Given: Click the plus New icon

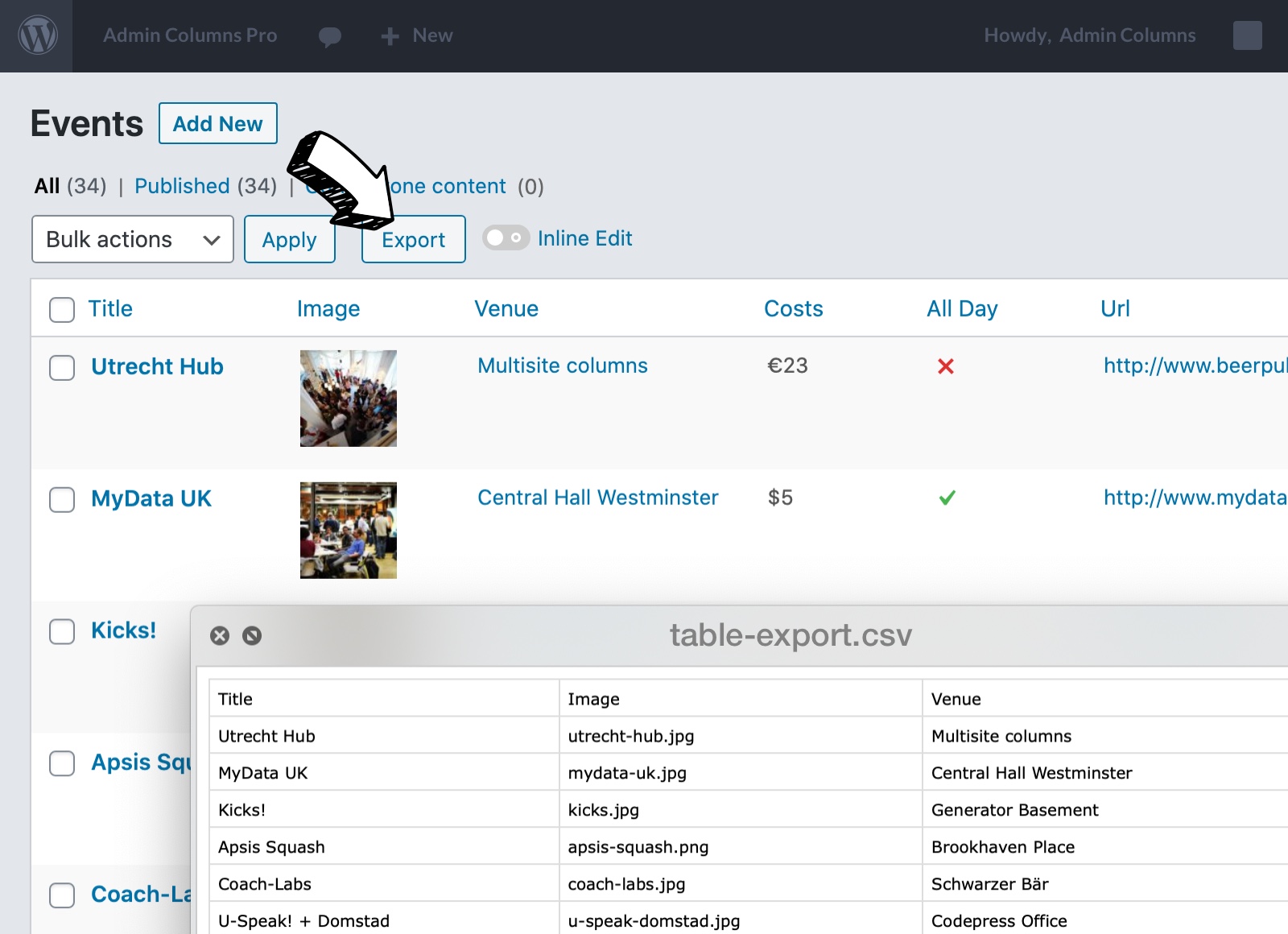Looking at the screenshot, I should click(x=390, y=36).
